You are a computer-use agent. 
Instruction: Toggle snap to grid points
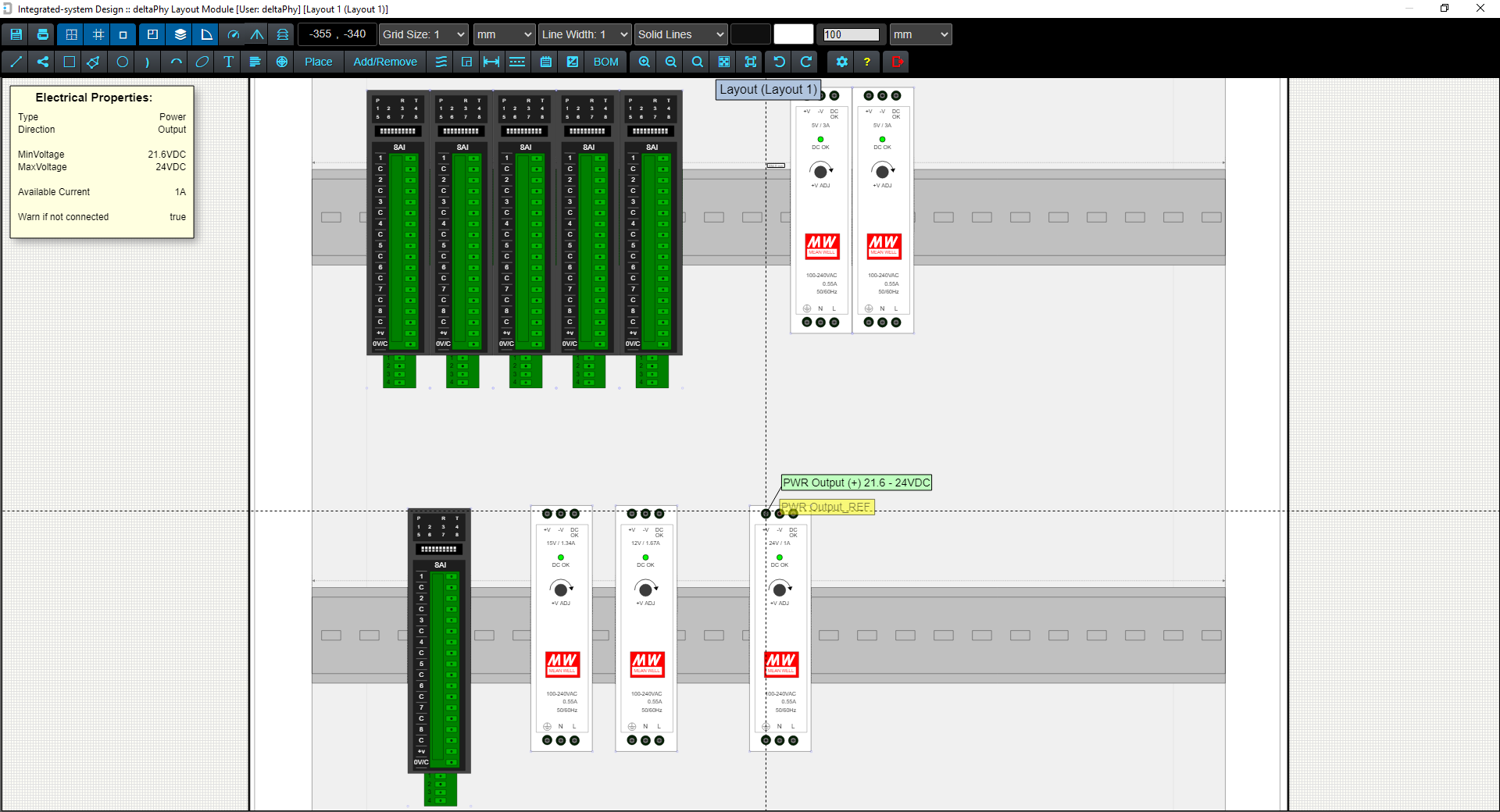pyautogui.click(x=98, y=34)
